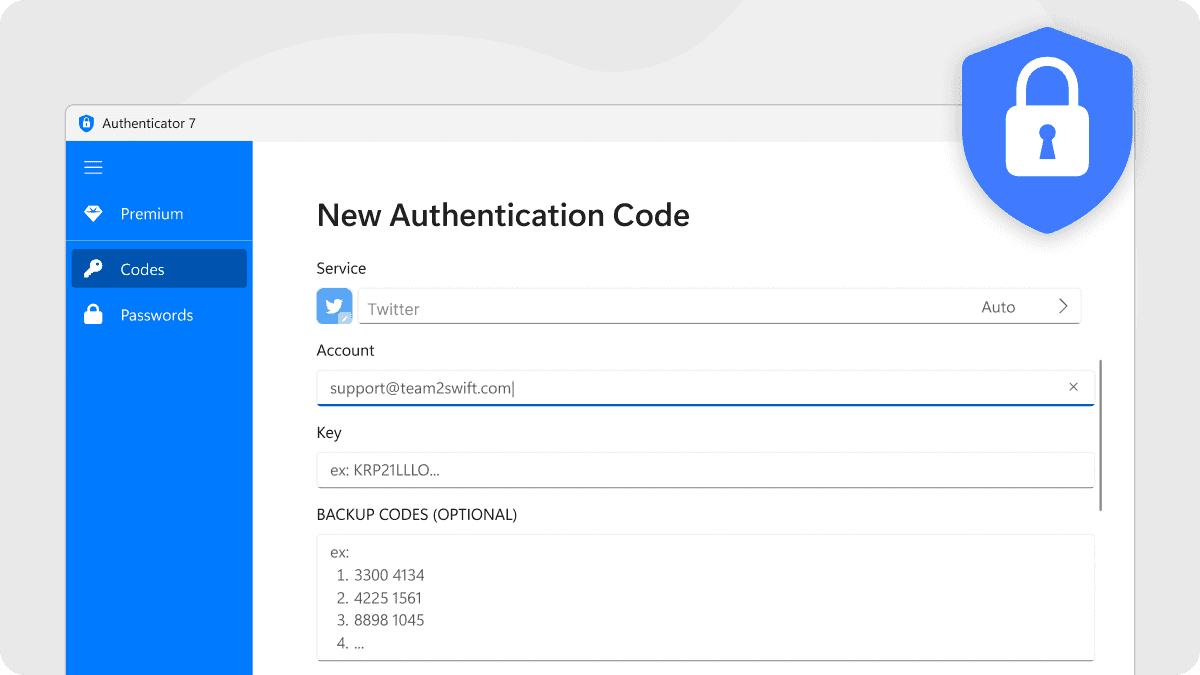Click the padlock icon beside Passwords
Screen dimensions: 1200x675
coord(93,315)
